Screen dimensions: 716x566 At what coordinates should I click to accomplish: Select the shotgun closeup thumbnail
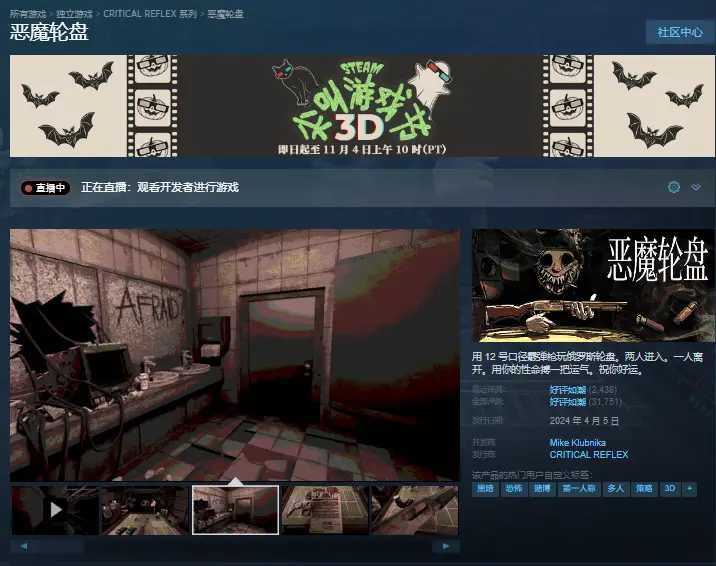tap(415, 510)
